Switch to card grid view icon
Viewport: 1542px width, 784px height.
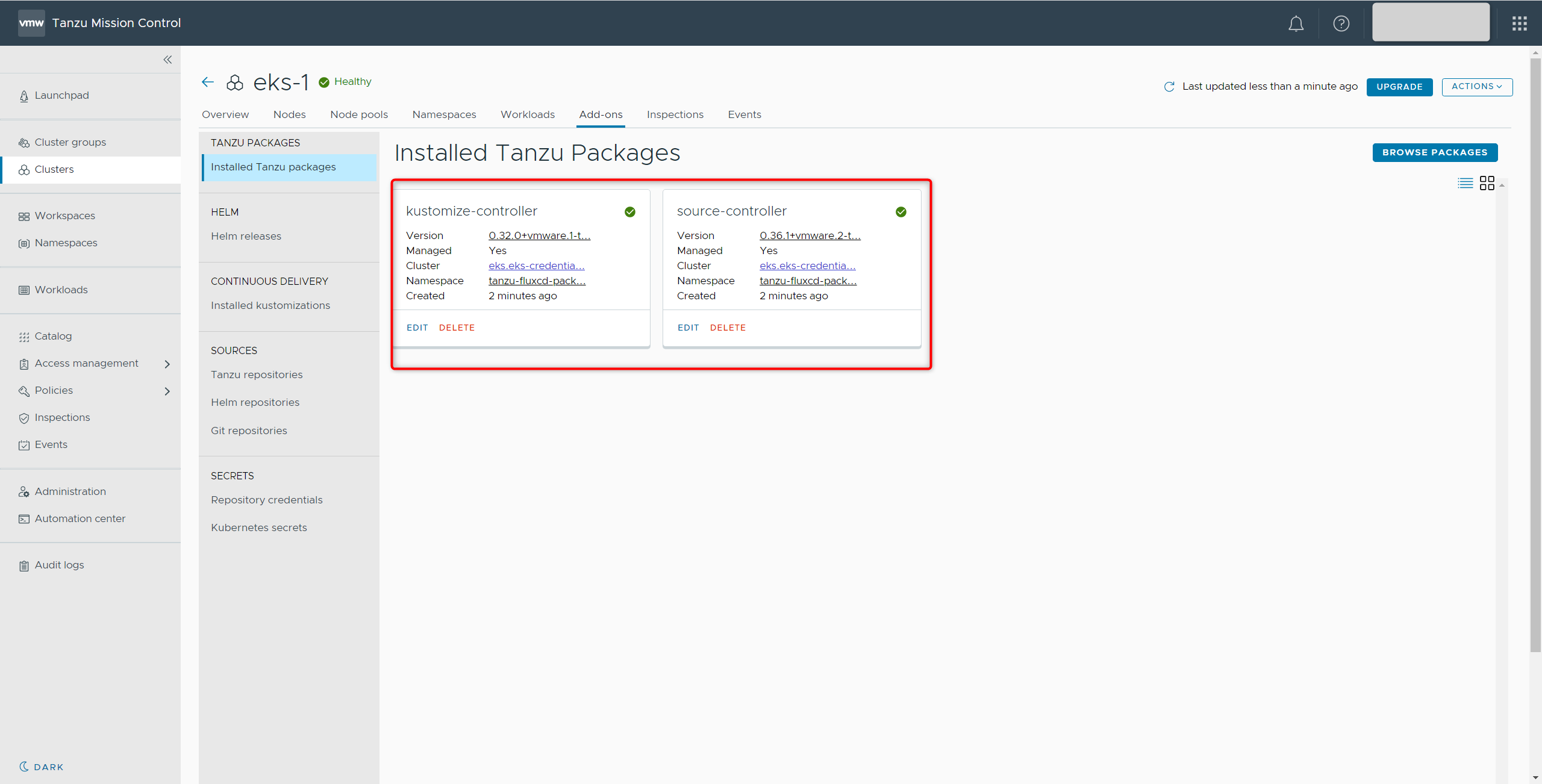pos(1487,183)
